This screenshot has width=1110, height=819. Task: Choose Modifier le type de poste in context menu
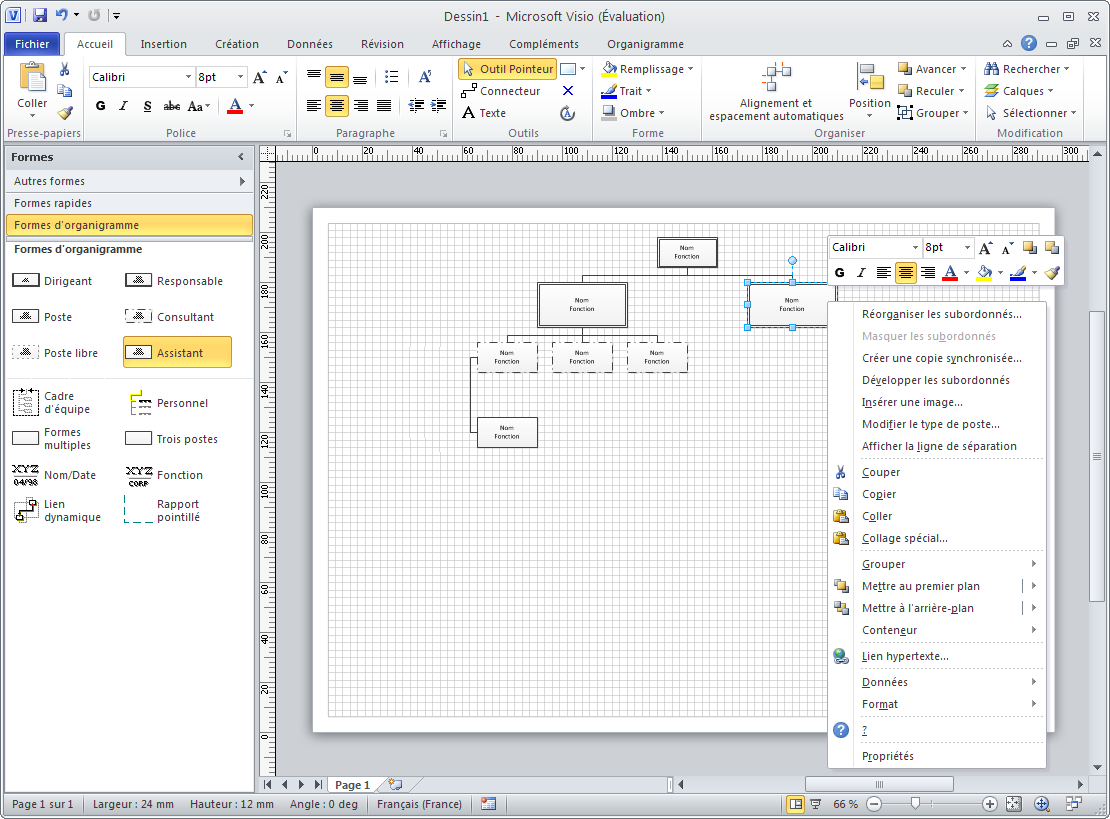930,424
